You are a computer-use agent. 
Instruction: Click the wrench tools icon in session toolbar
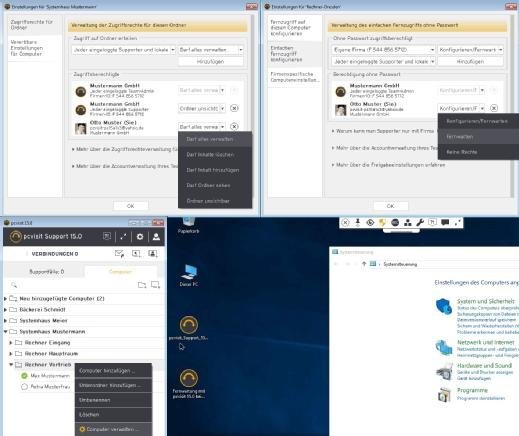click(x=420, y=222)
